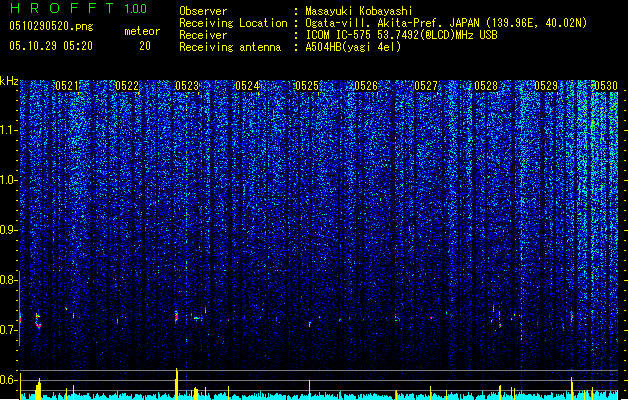Select the filename 0510290520.png

[x=51, y=27]
